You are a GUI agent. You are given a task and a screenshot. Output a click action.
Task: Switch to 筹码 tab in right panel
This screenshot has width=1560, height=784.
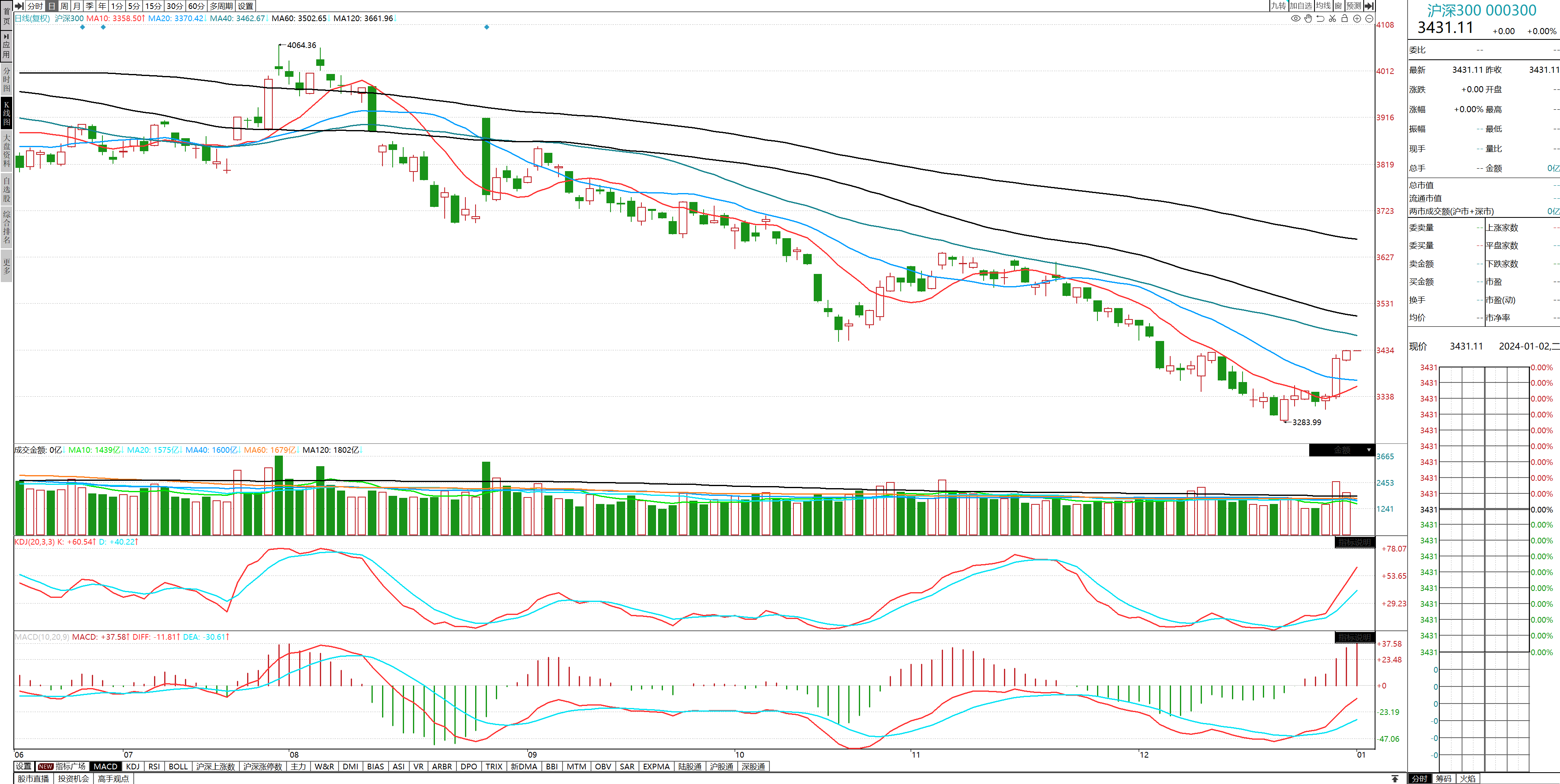pyautogui.click(x=1444, y=779)
